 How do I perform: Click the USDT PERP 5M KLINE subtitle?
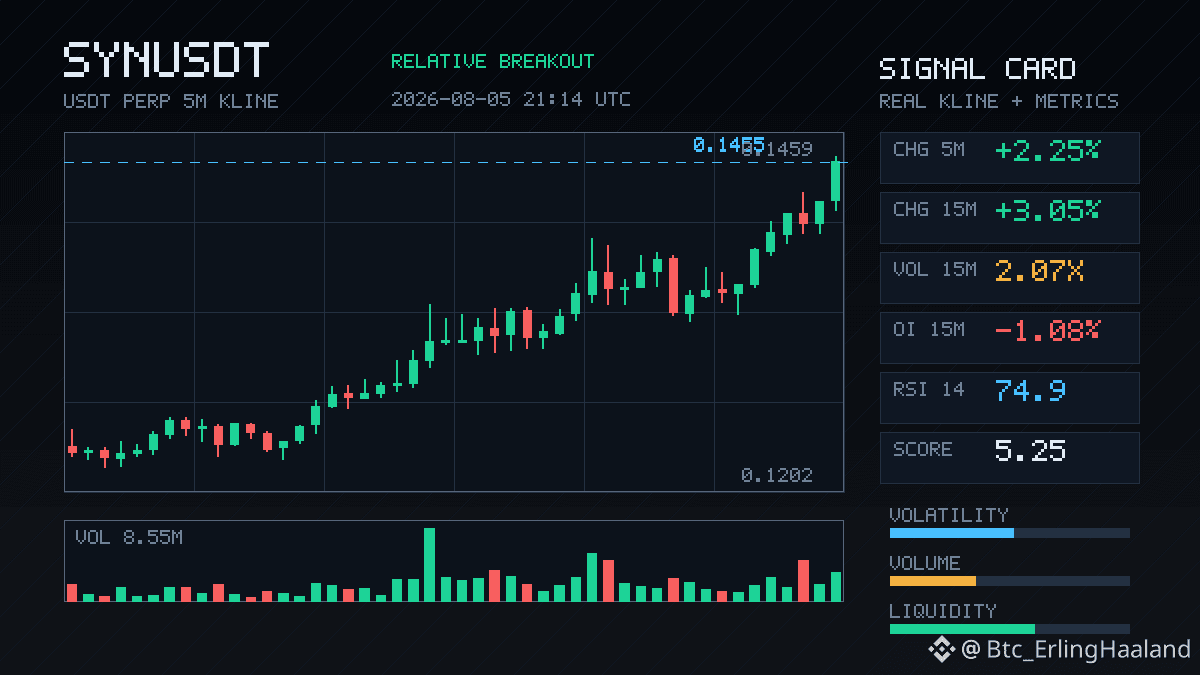[171, 101]
